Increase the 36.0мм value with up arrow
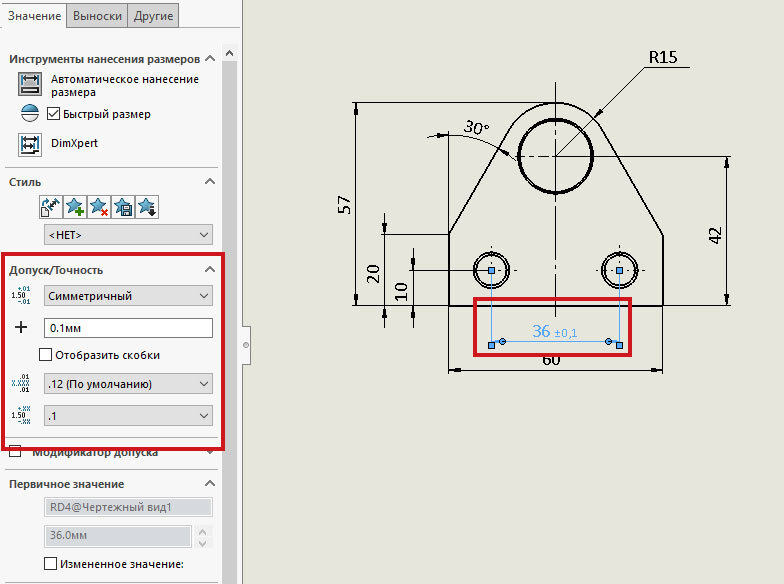Screen dimensions: 784x584 pyautogui.click(x=202, y=531)
